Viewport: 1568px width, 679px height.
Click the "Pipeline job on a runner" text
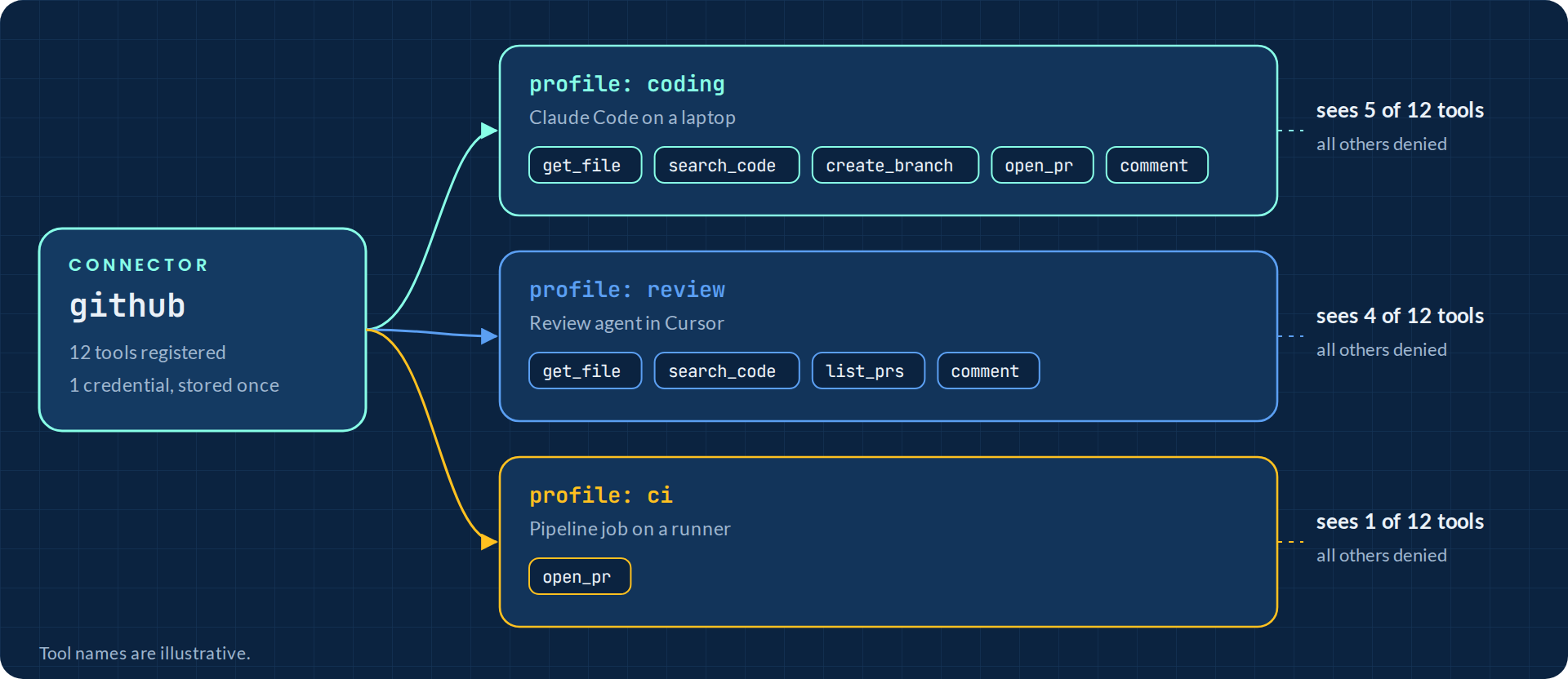[630, 529]
